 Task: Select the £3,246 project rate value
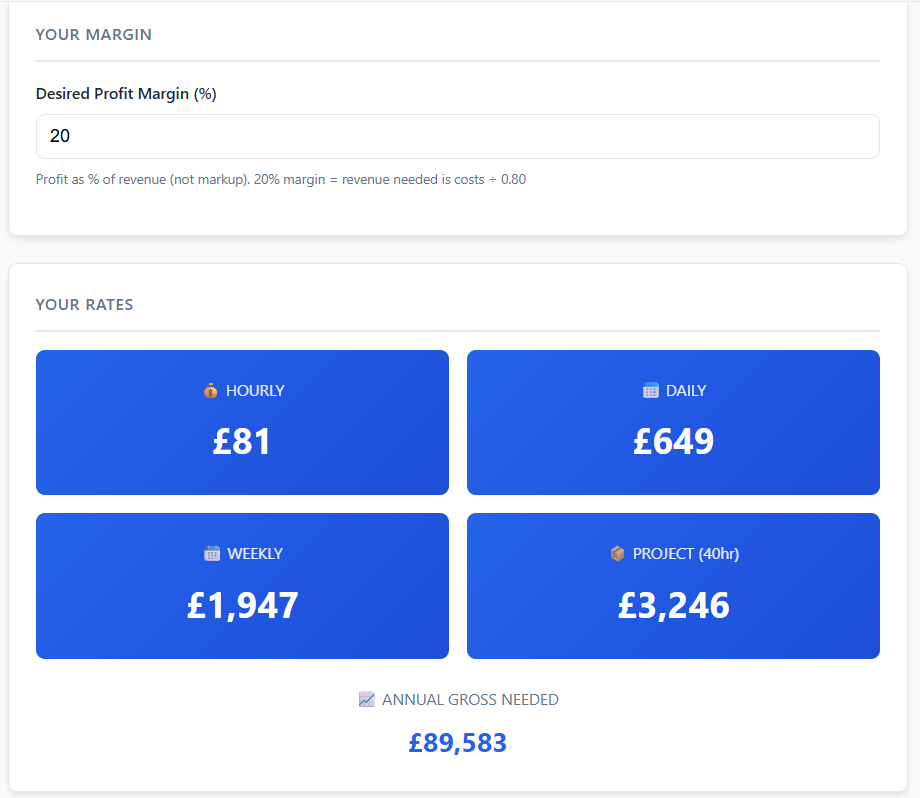click(673, 605)
